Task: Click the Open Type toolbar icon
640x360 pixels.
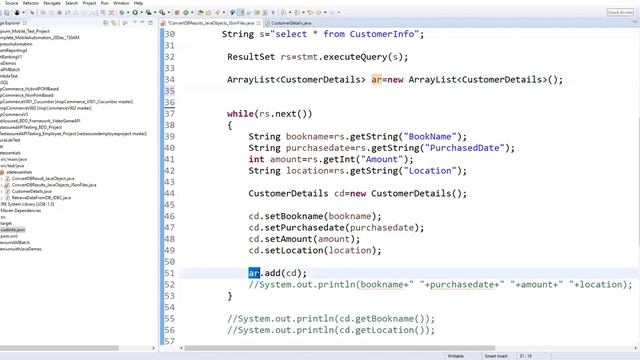Action: pyautogui.click(x=200, y=12)
